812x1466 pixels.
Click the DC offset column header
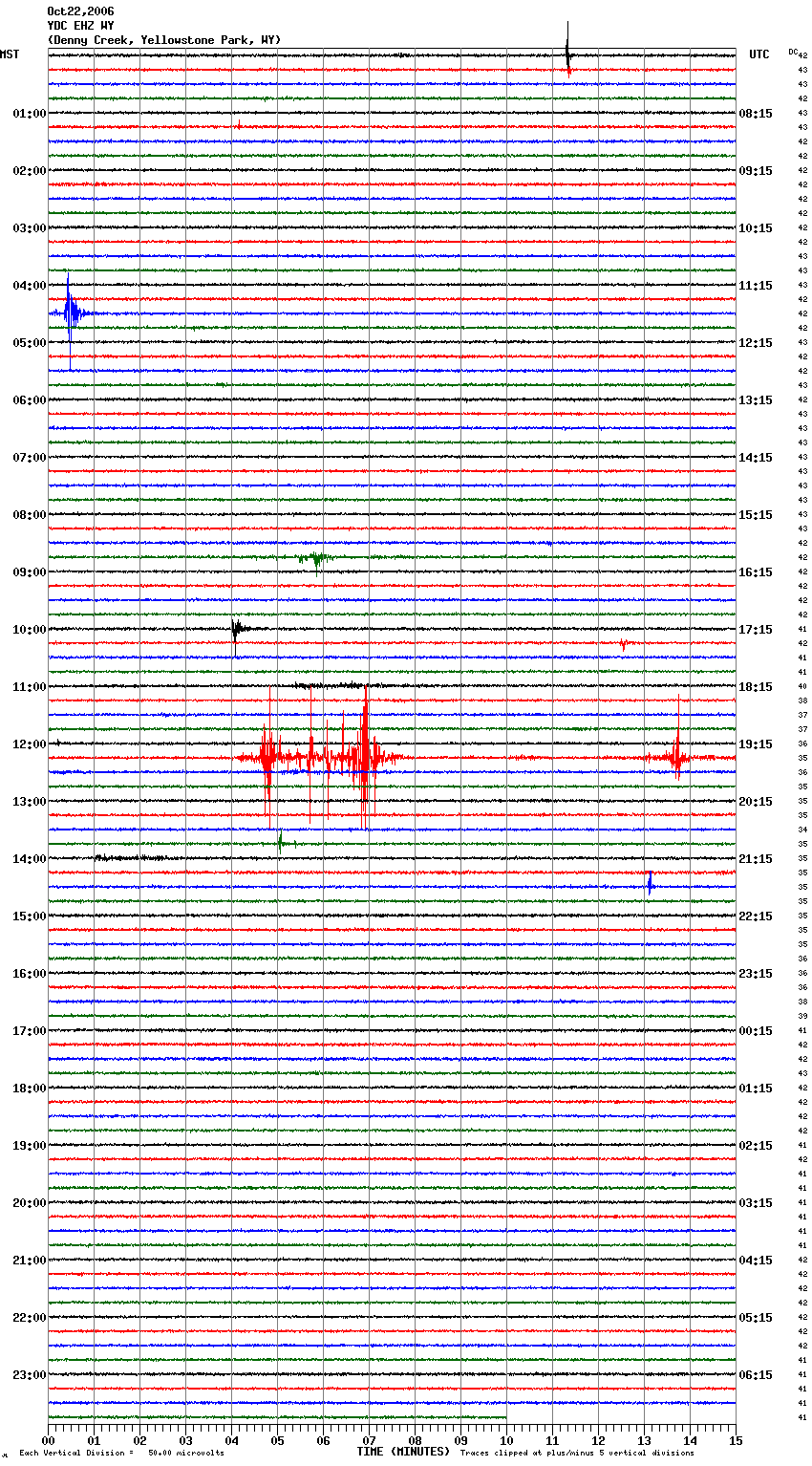pos(793,52)
